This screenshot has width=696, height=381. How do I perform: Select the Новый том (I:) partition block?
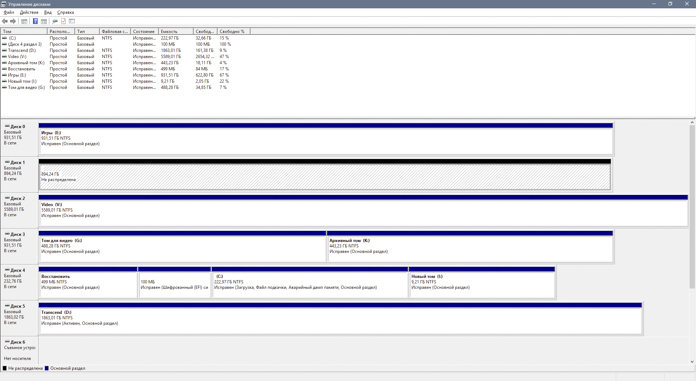(482, 282)
